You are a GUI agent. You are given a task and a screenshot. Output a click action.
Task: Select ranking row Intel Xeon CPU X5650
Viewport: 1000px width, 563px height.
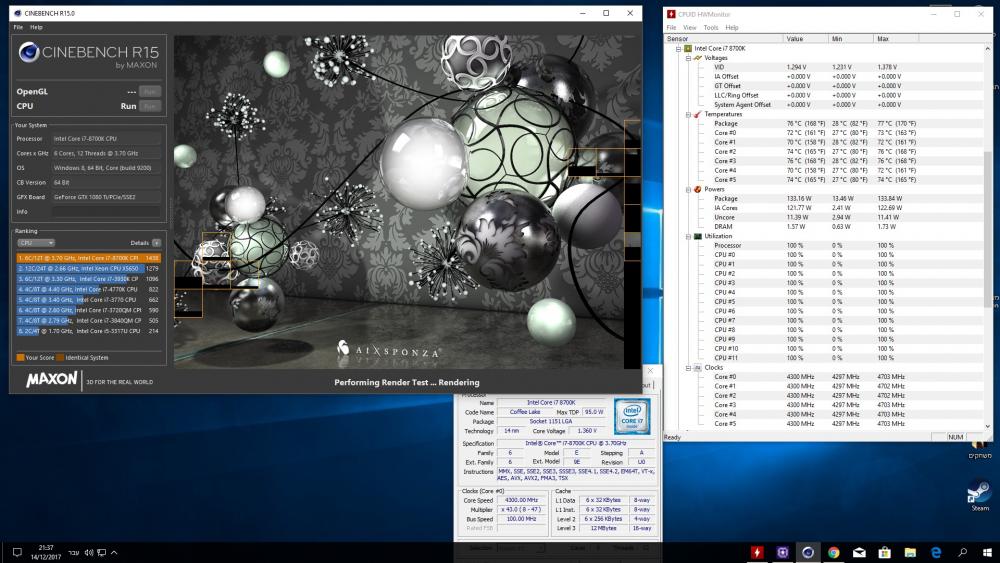(x=89, y=268)
